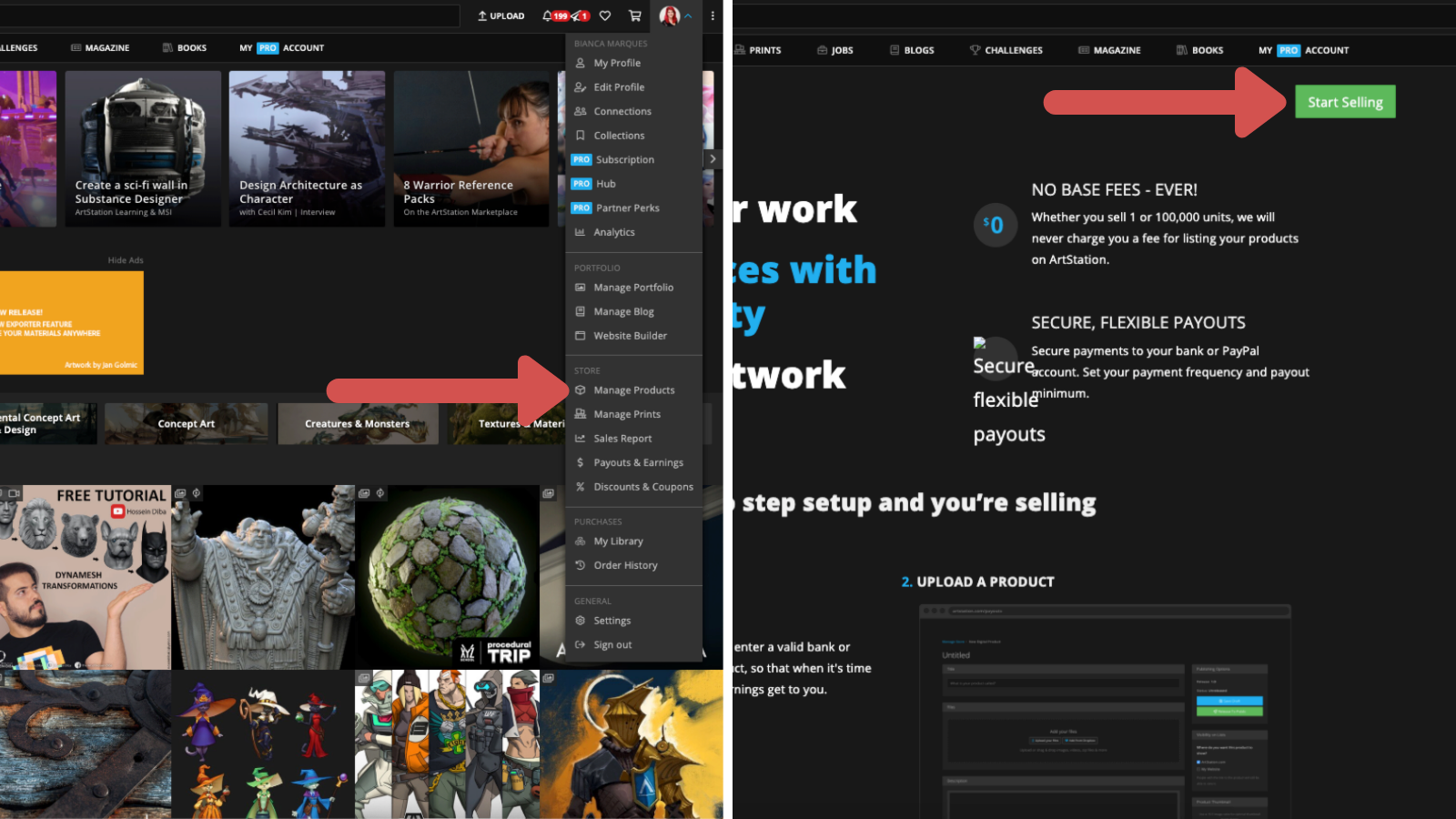Open MY PRO ACCOUNT in left window
This screenshot has height=819, width=1456.
(282, 48)
